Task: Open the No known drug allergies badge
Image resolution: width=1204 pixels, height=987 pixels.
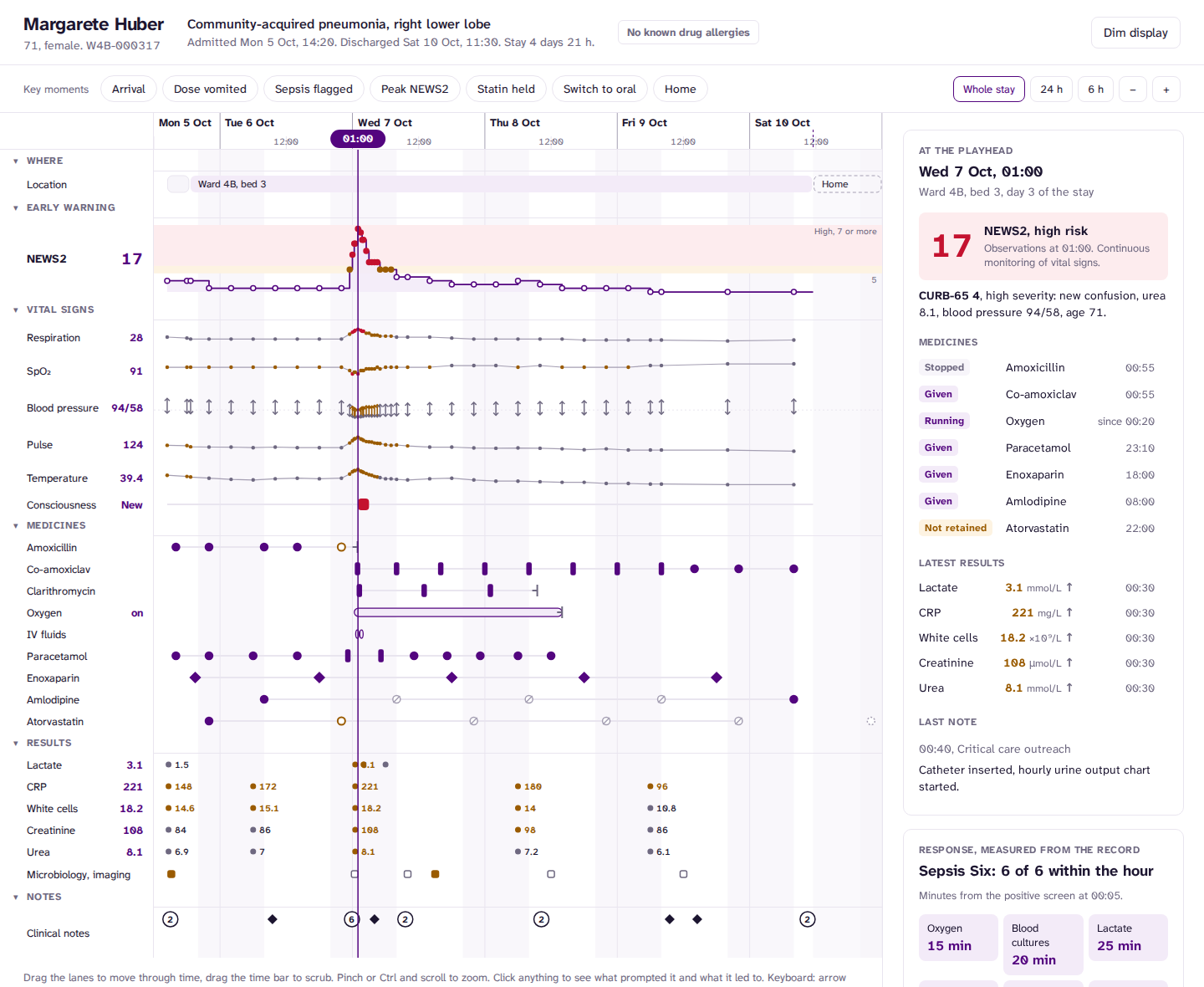Action: tap(688, 33)
